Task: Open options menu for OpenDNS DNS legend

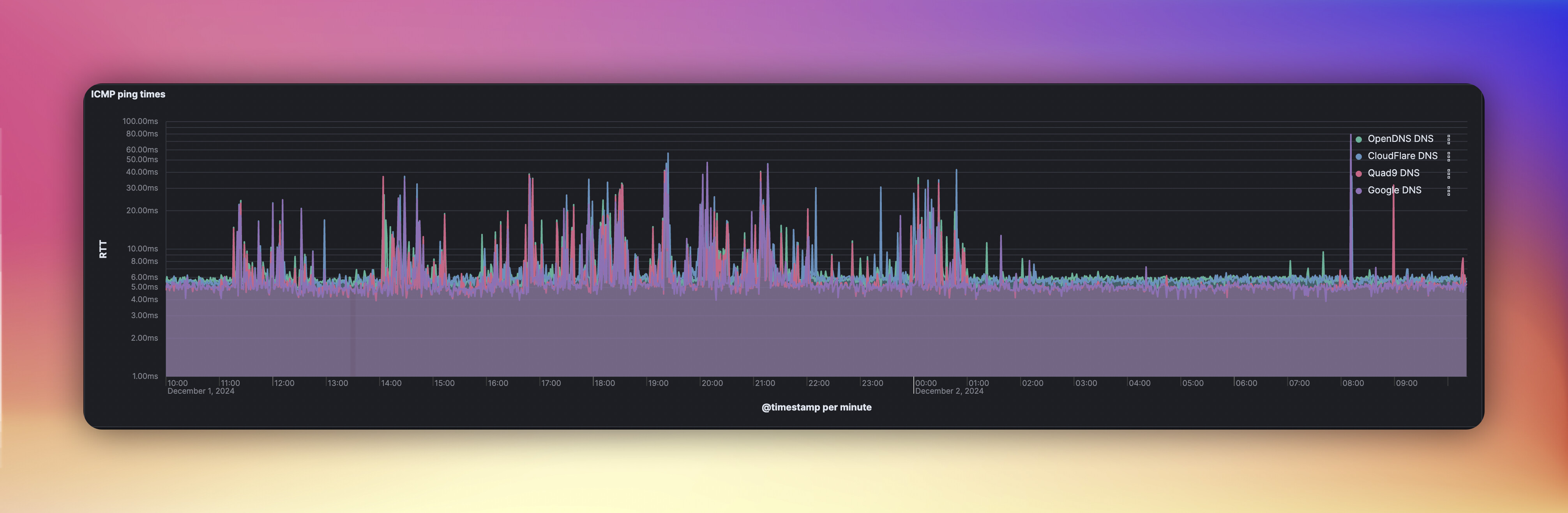Action: tap(1449, 140)
